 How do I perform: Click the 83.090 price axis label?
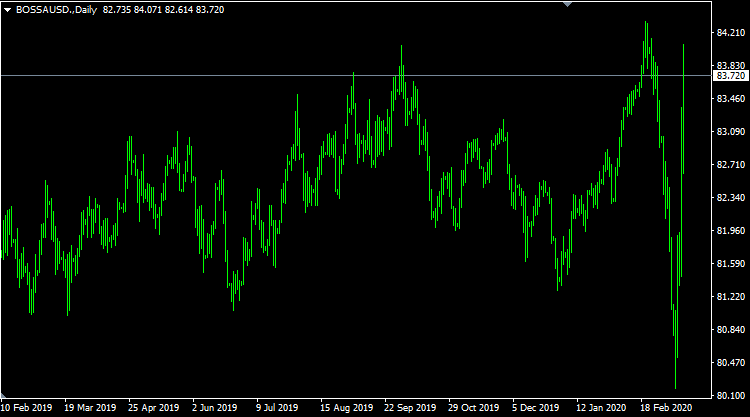click(x=731, y=132)
